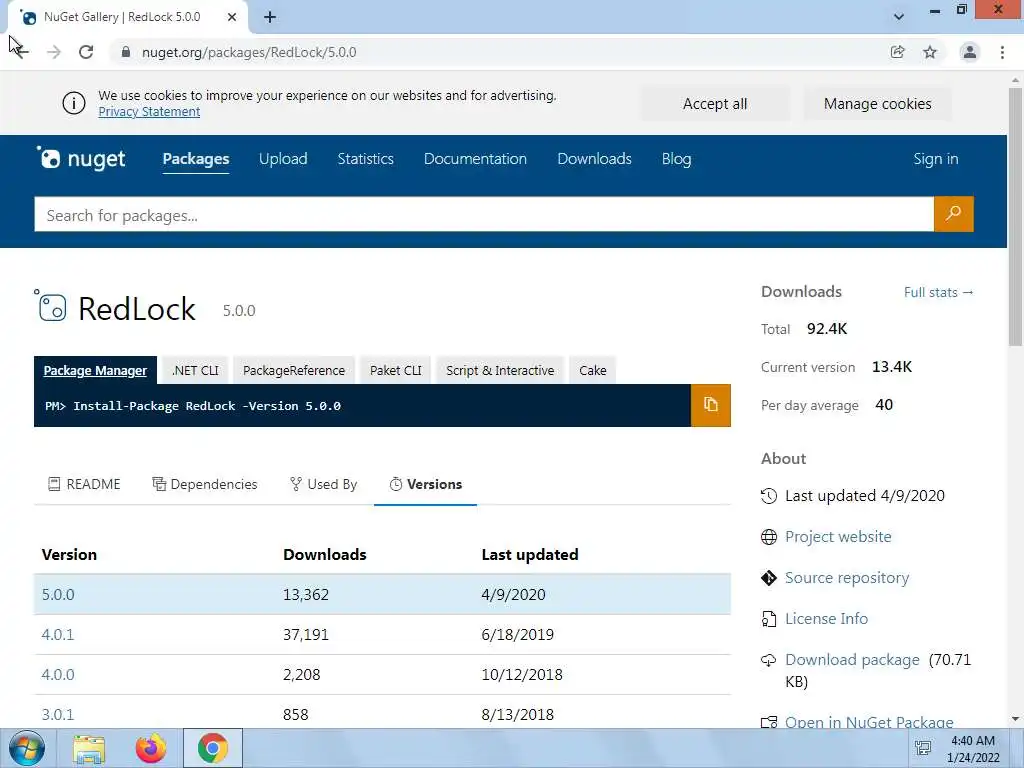1024x768 pixels.
Task: Click the Last updated 4/9/2020 text
Action: tap(865, 496)
